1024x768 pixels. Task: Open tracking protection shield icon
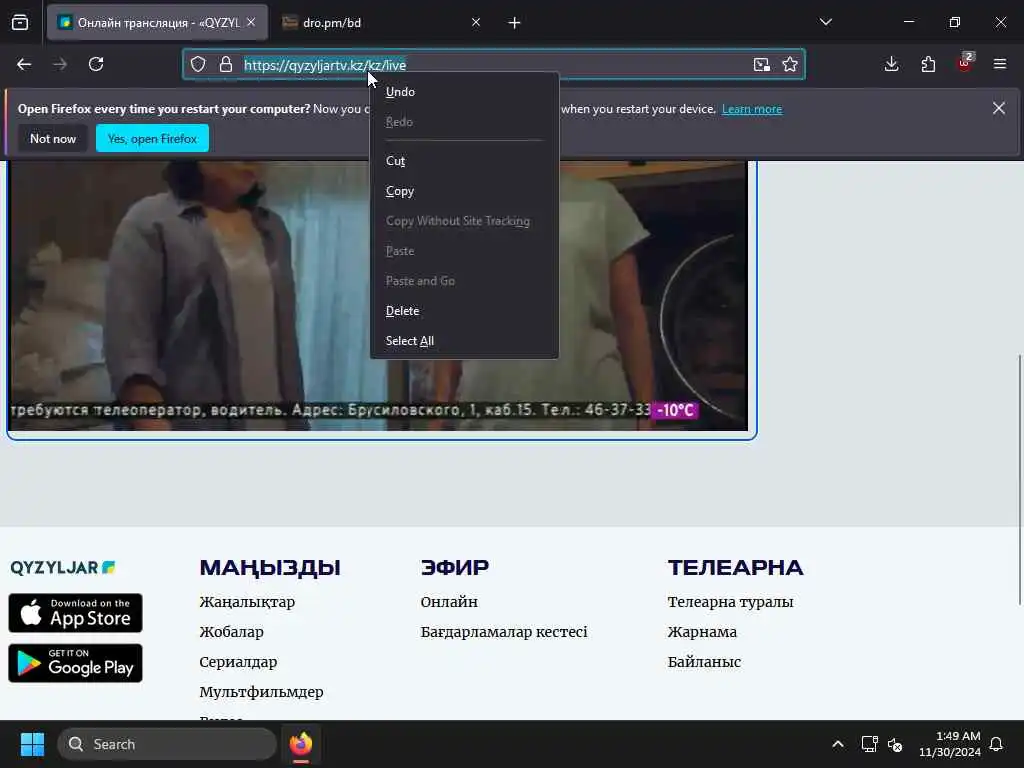point(198,64)
